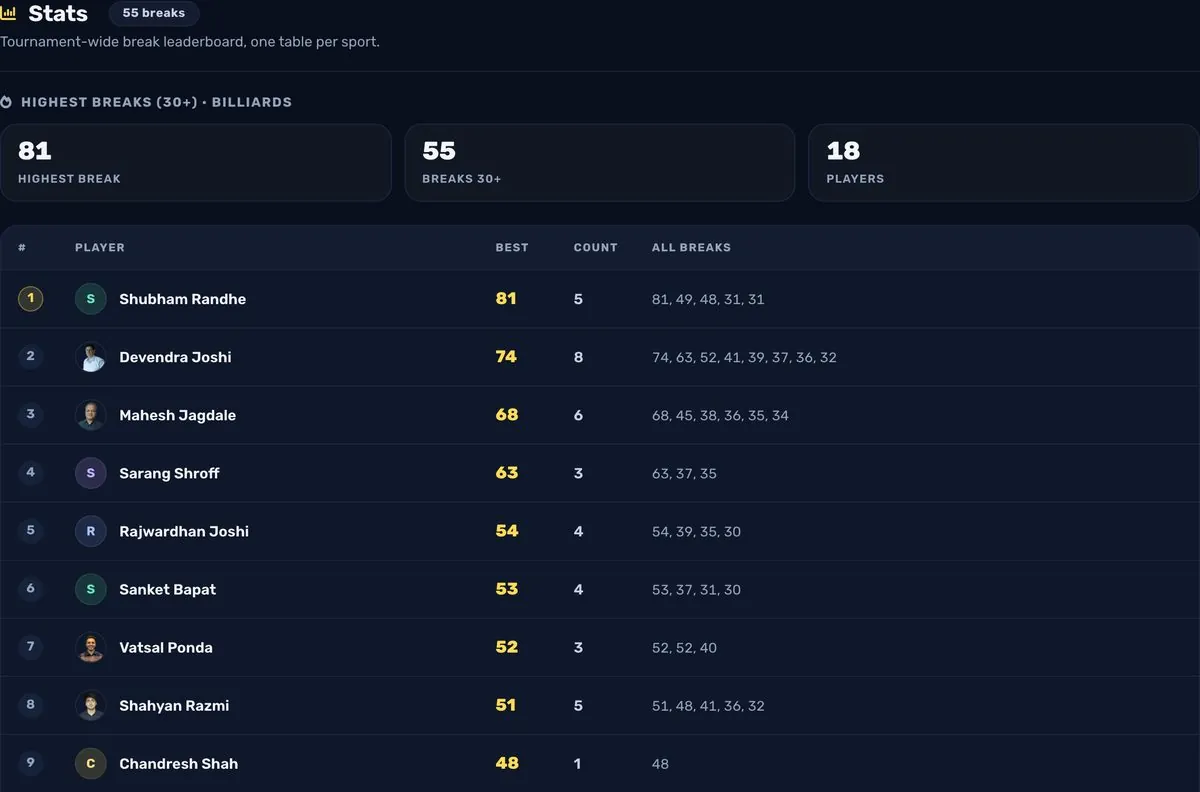Select the Highest Break 81 card

(196, 163)
